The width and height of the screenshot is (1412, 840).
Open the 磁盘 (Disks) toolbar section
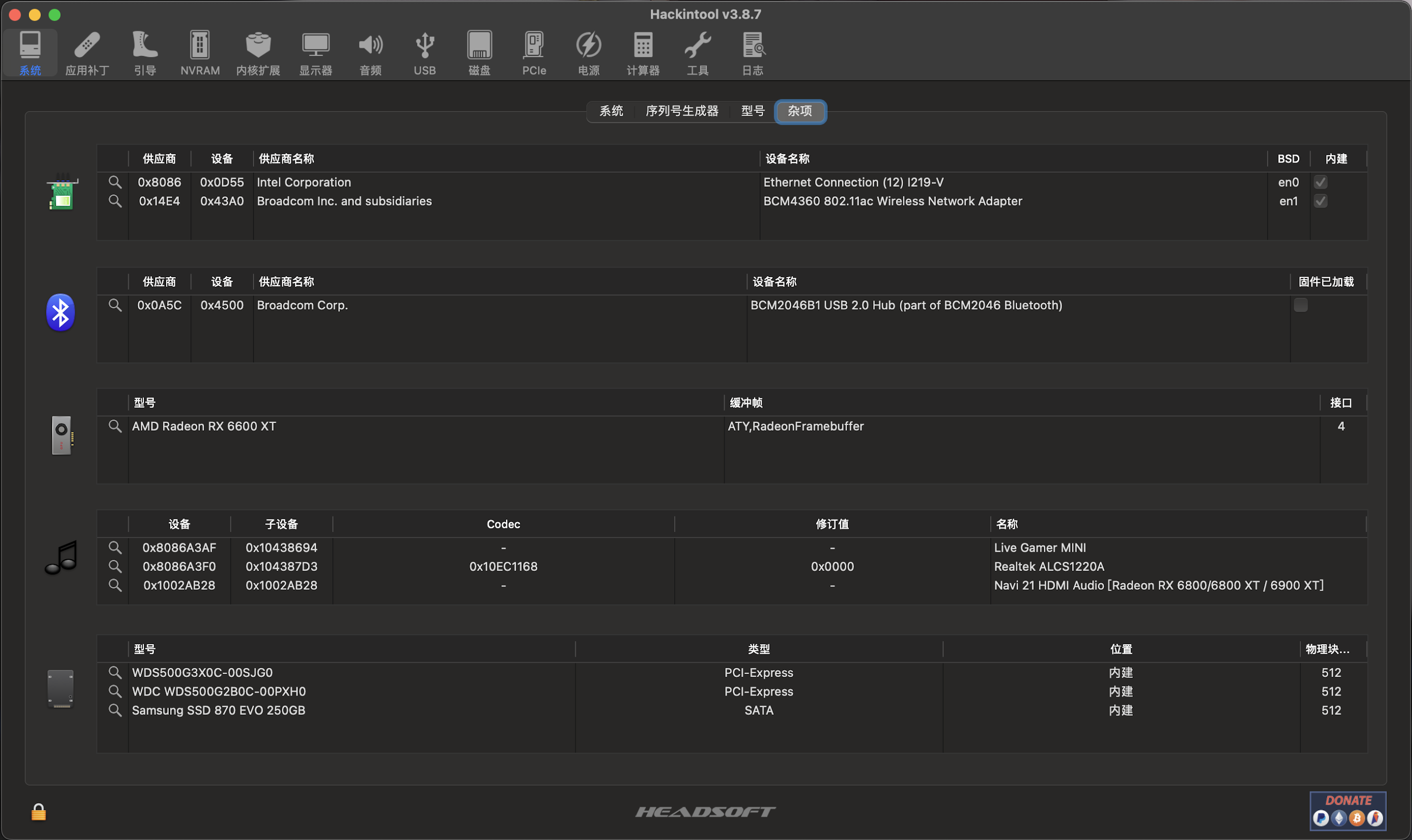pos(480,53)
